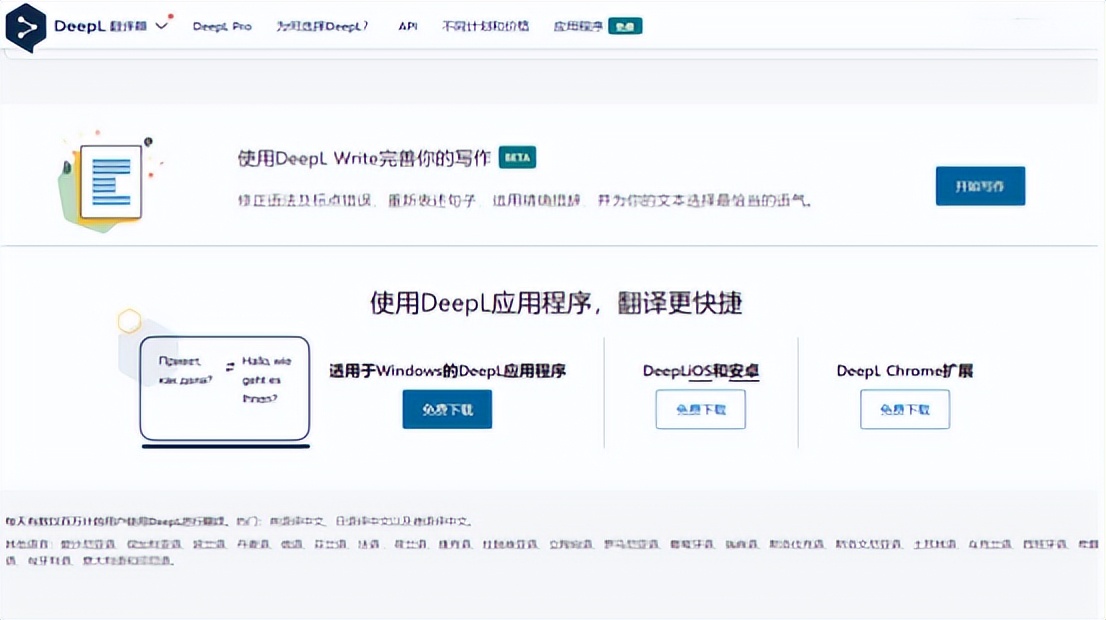Follow the underlined iOS link

700,371
